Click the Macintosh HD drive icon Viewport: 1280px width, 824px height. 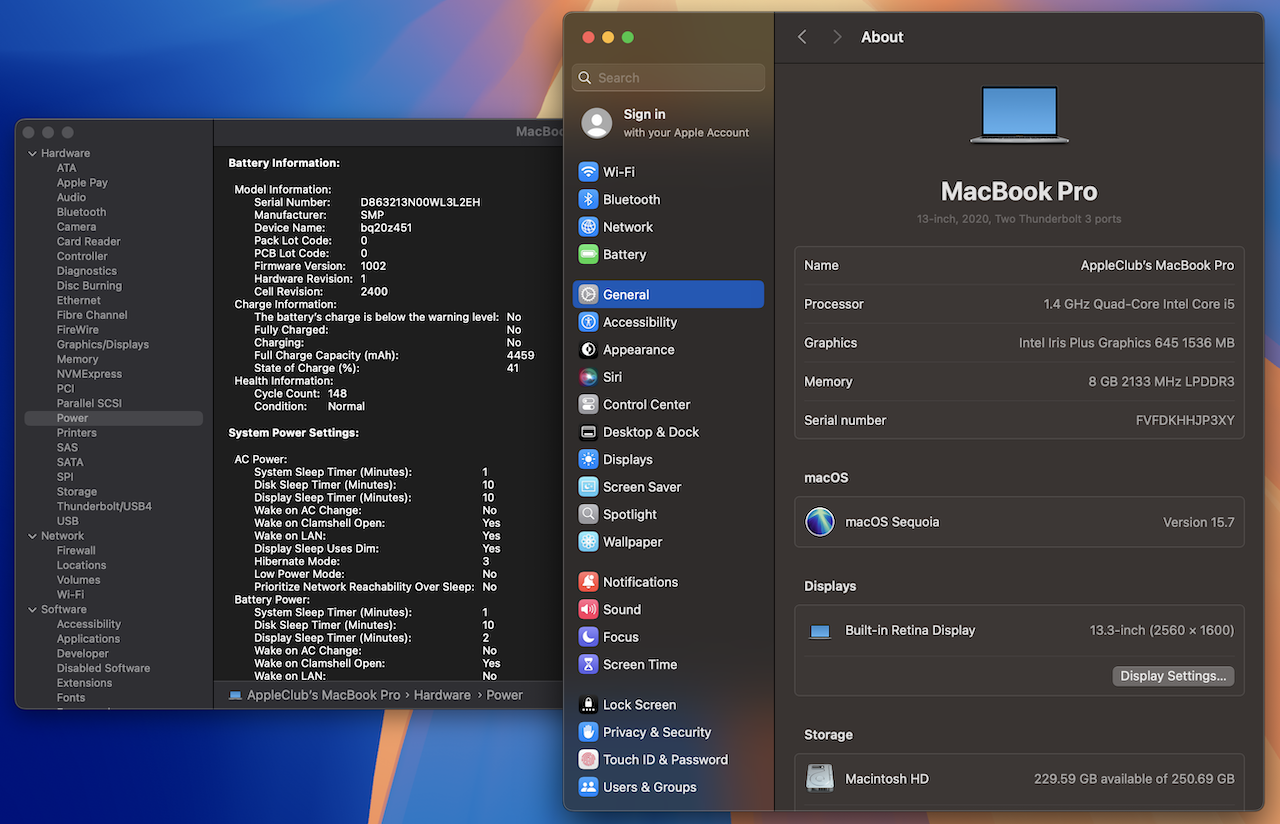tap(820, 779)
